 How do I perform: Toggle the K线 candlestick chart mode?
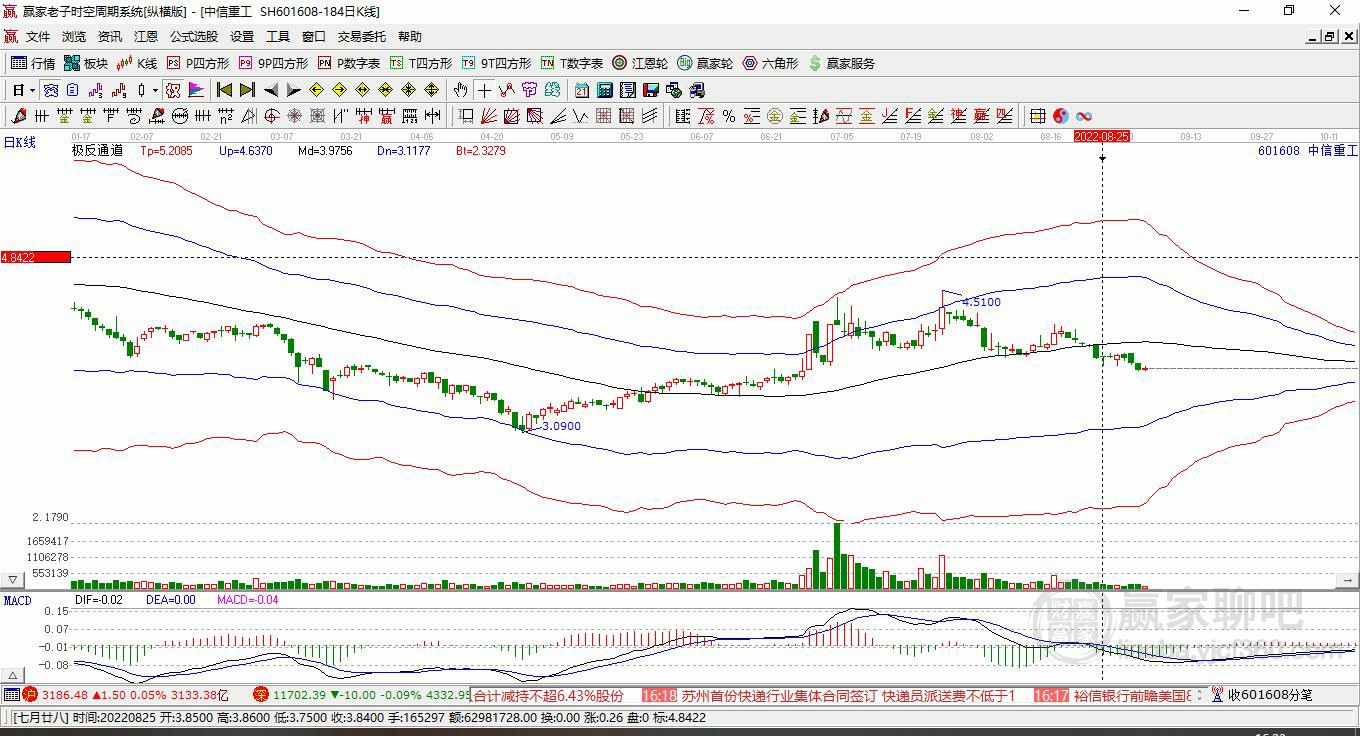pyautogui.click(x=137, y=63)
